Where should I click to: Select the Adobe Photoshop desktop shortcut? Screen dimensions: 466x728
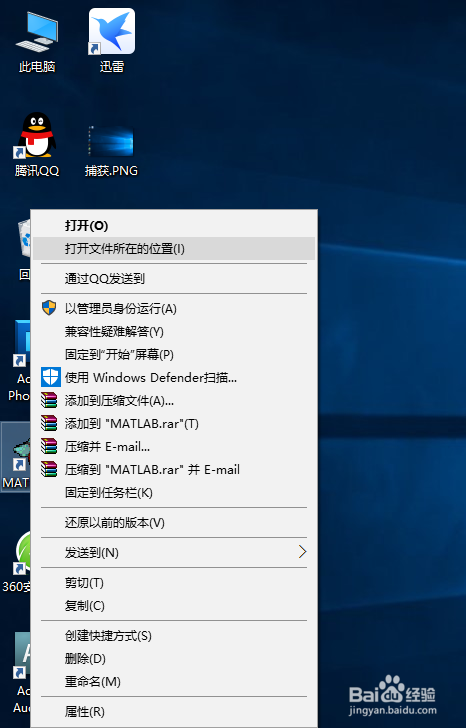point(19,360)
